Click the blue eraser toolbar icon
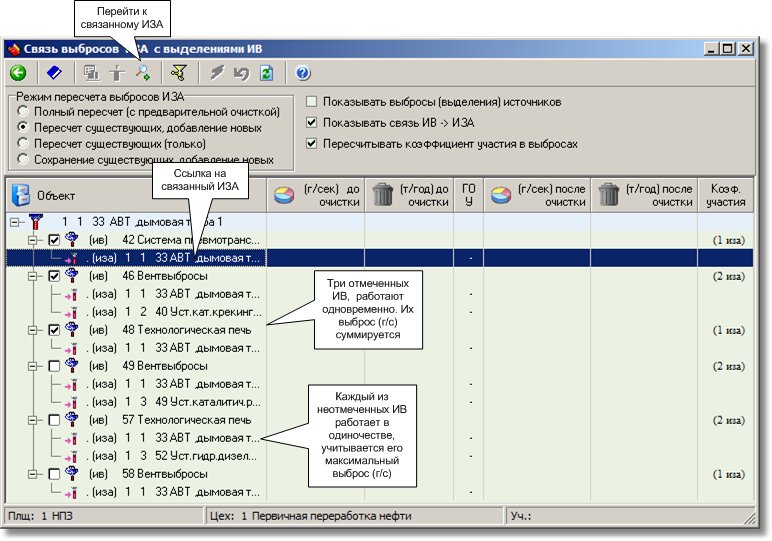The height and width of the screenshot is (541, 772). click(x=54, y=72)
